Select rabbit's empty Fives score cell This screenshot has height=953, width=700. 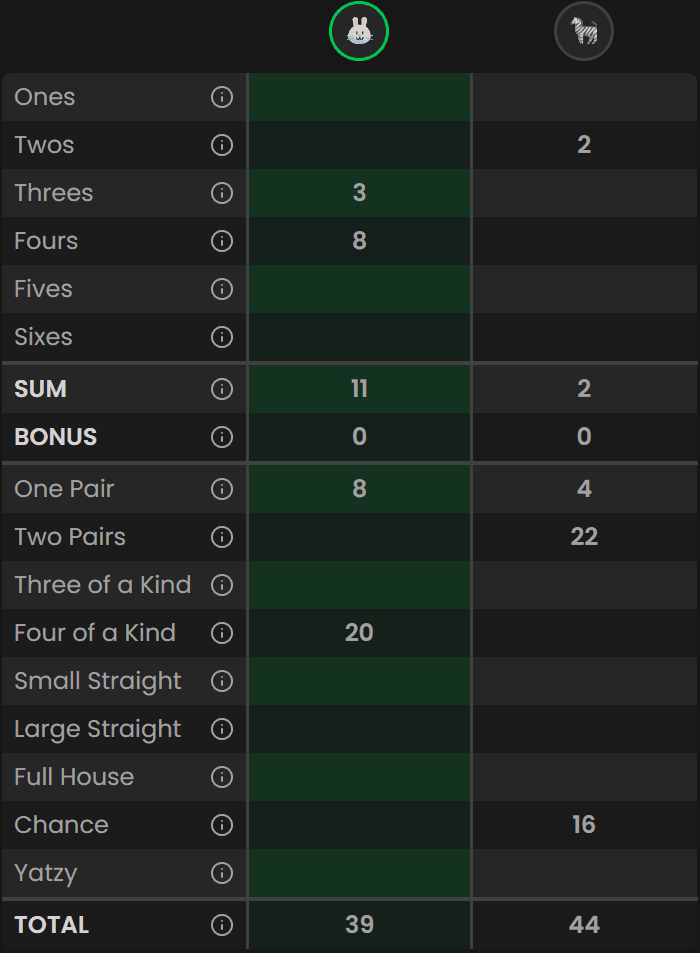pyautogui.click(x=359, y=289)
